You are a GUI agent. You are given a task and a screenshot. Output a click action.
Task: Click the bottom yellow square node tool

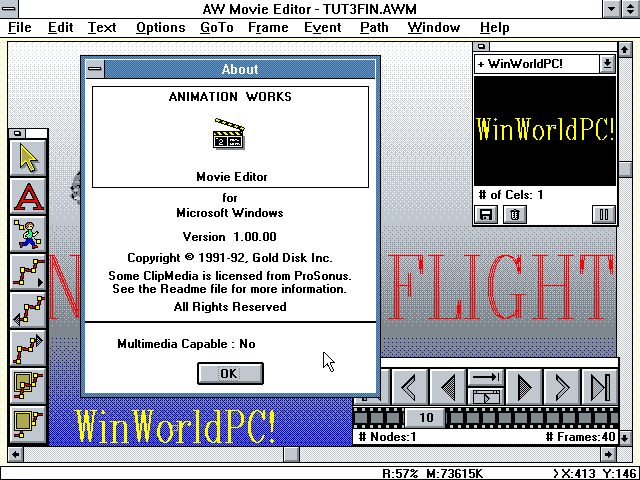(28, 424)
